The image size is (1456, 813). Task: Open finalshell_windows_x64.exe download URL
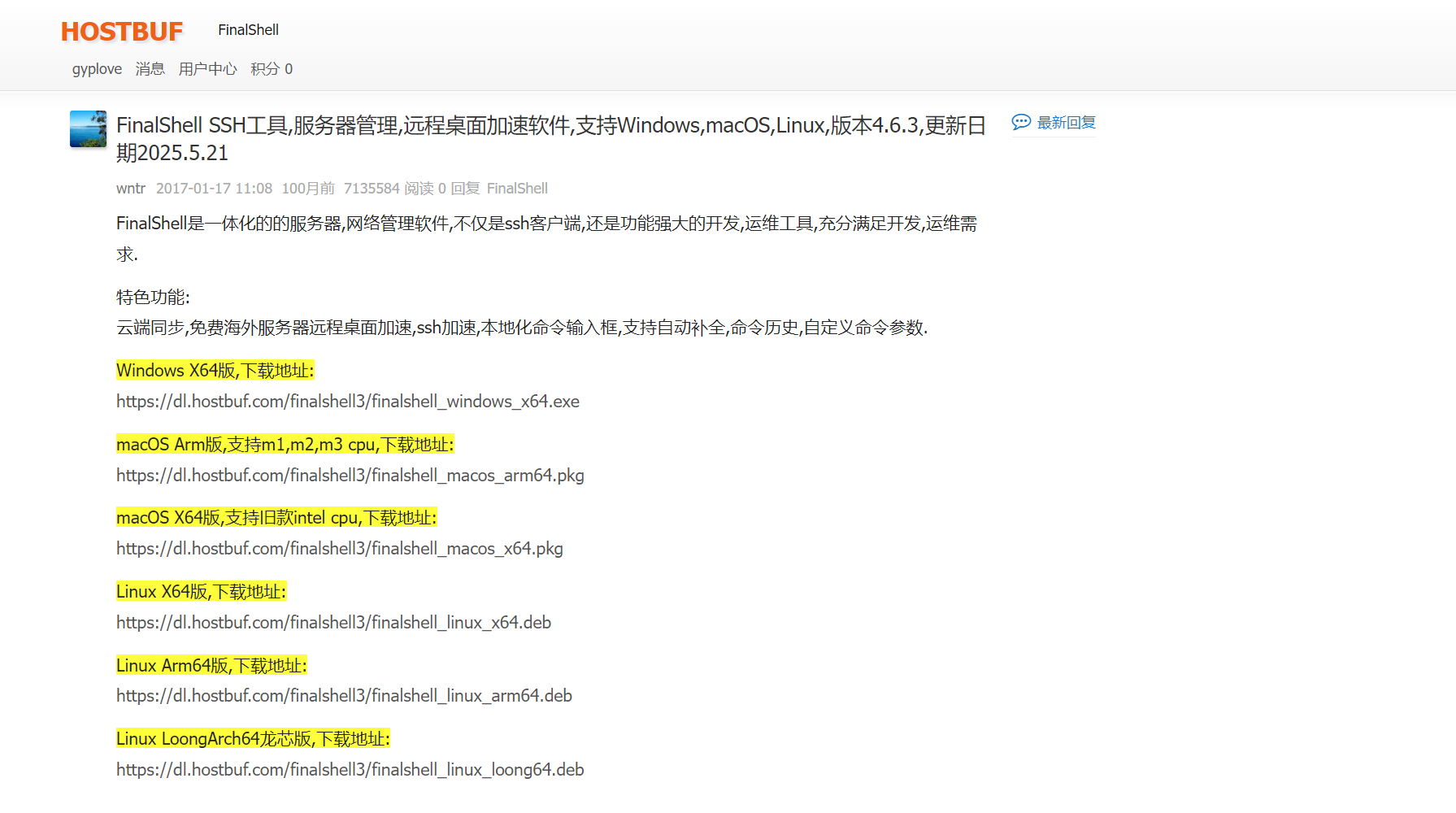(x=348, y=402)
